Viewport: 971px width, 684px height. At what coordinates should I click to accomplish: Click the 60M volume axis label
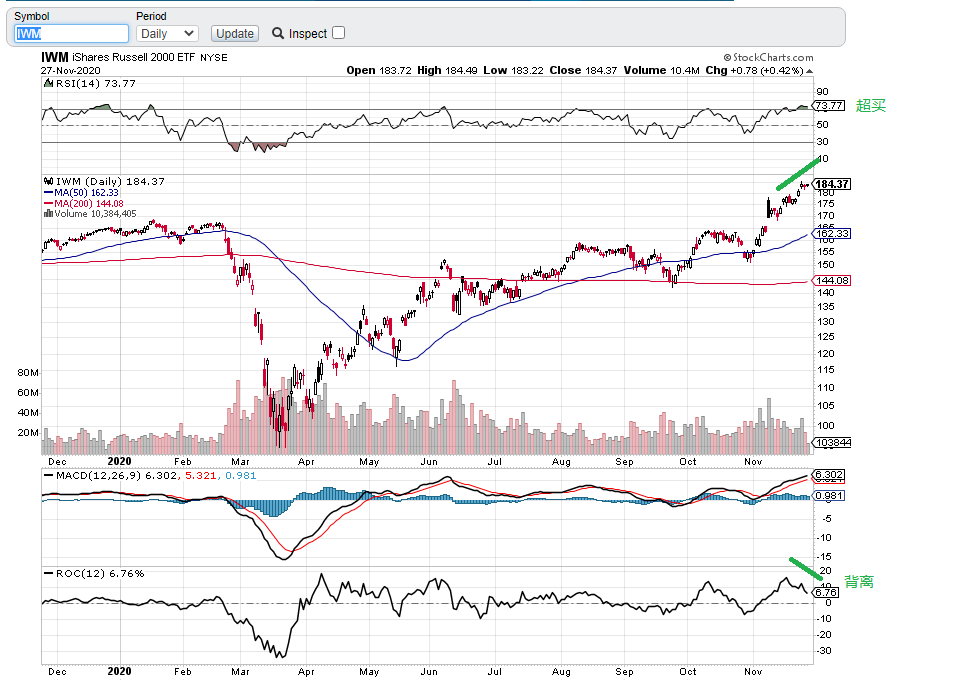(28, 392)
